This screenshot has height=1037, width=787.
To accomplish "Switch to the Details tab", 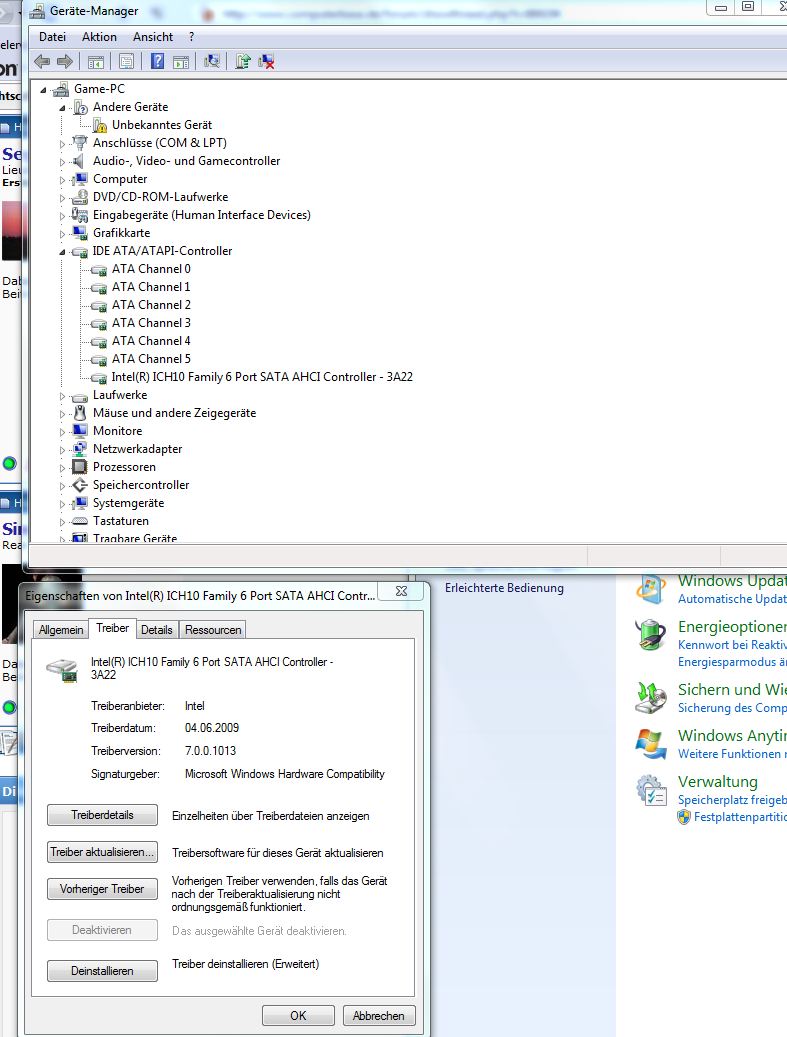I will click(157, 630).
